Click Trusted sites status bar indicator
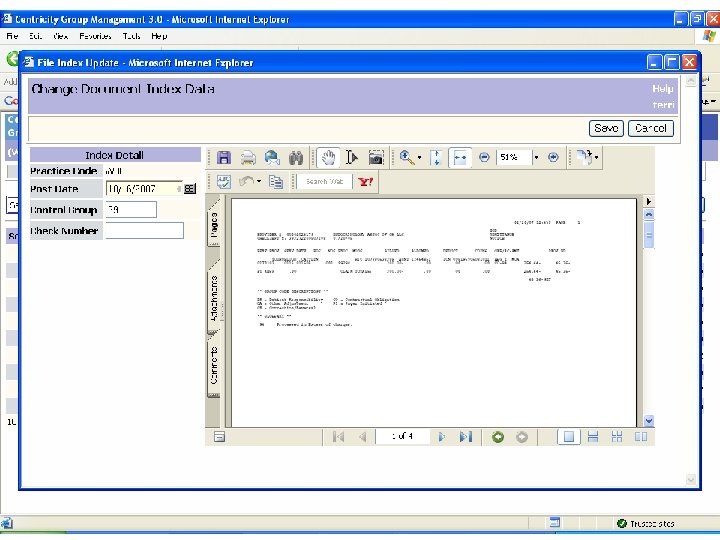This screenshot has height=540, width=720. 647,523
